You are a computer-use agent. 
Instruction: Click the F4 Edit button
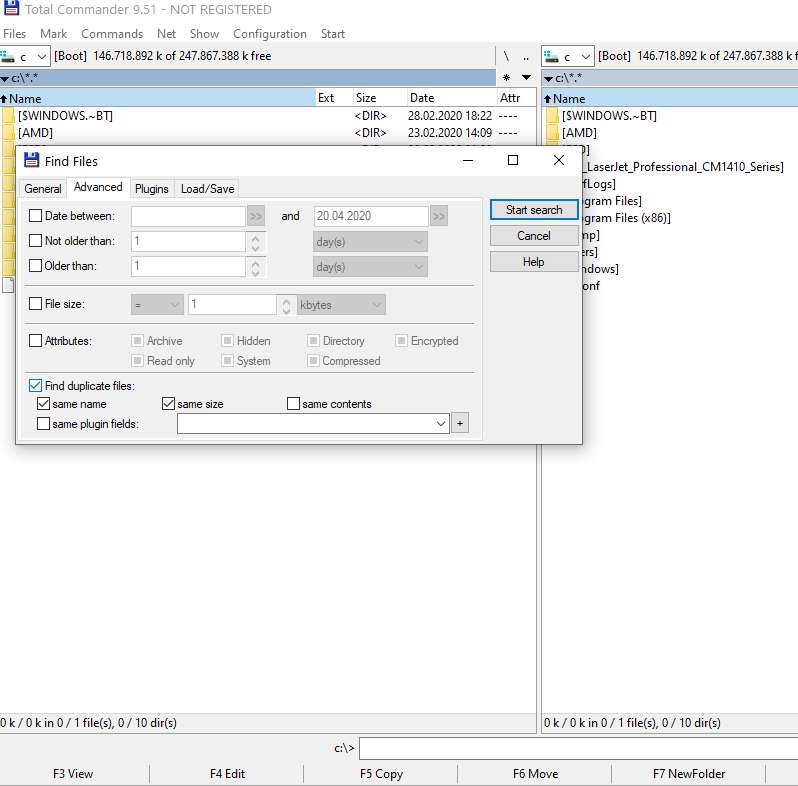(227, 774)
